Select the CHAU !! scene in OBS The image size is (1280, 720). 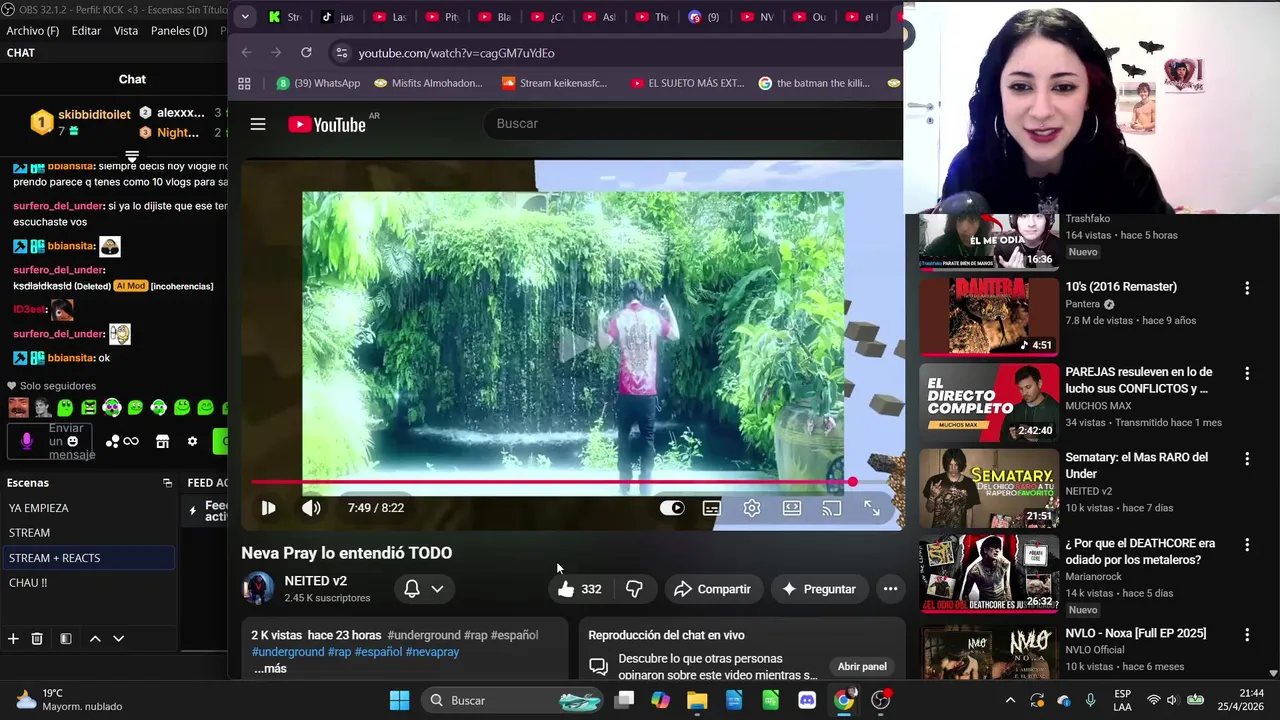pyautogui.click(x=87, y=583)
